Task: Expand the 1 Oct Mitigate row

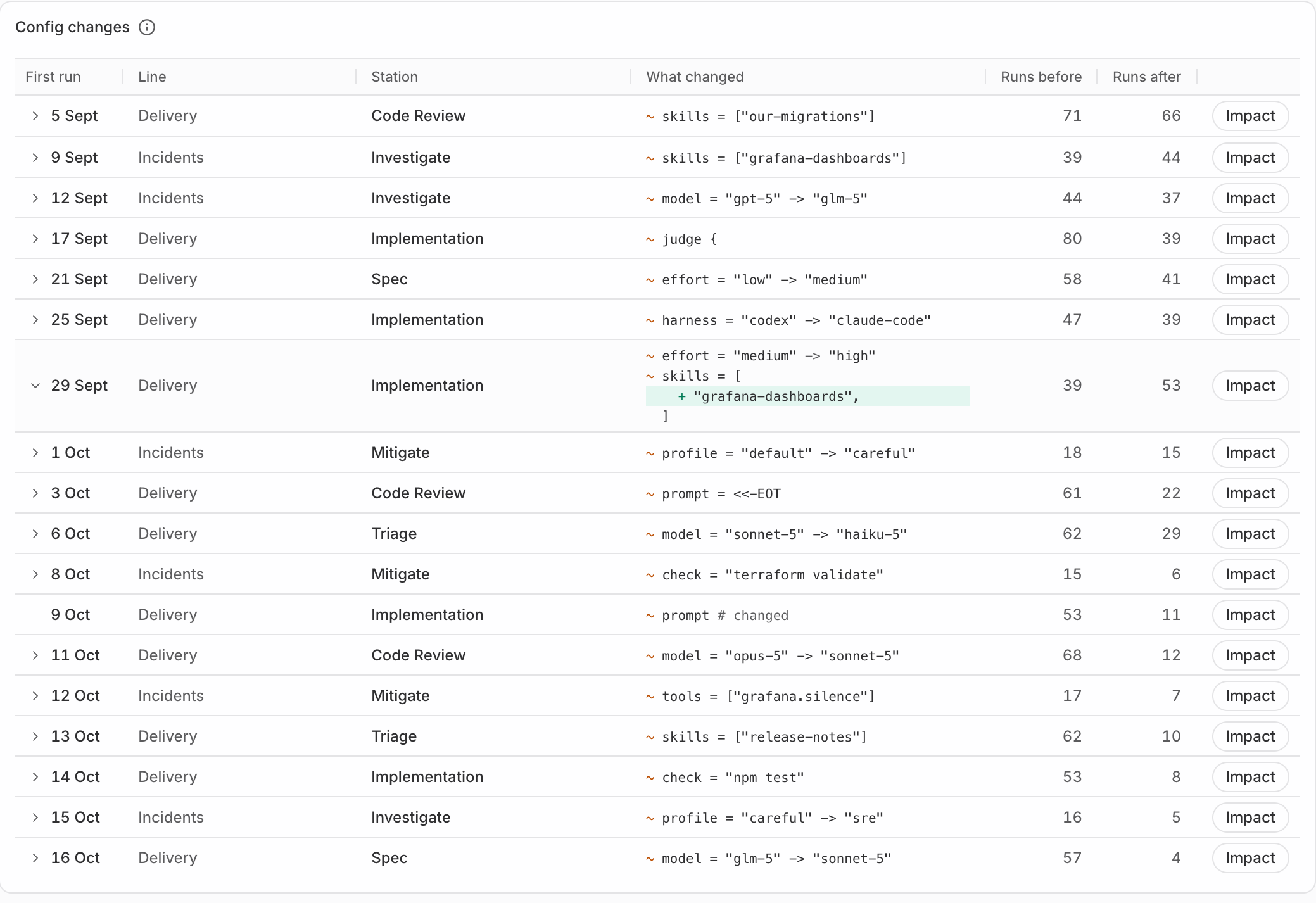Action: coord(35,453)
